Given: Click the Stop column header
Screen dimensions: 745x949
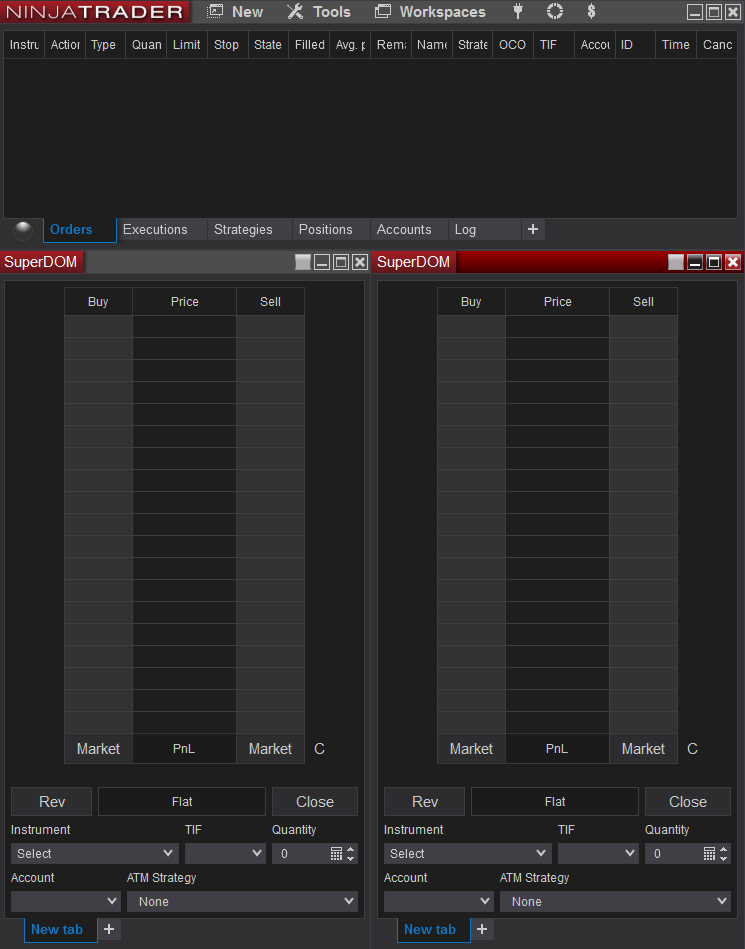Looking at the screenshot, I should point(228,45).
